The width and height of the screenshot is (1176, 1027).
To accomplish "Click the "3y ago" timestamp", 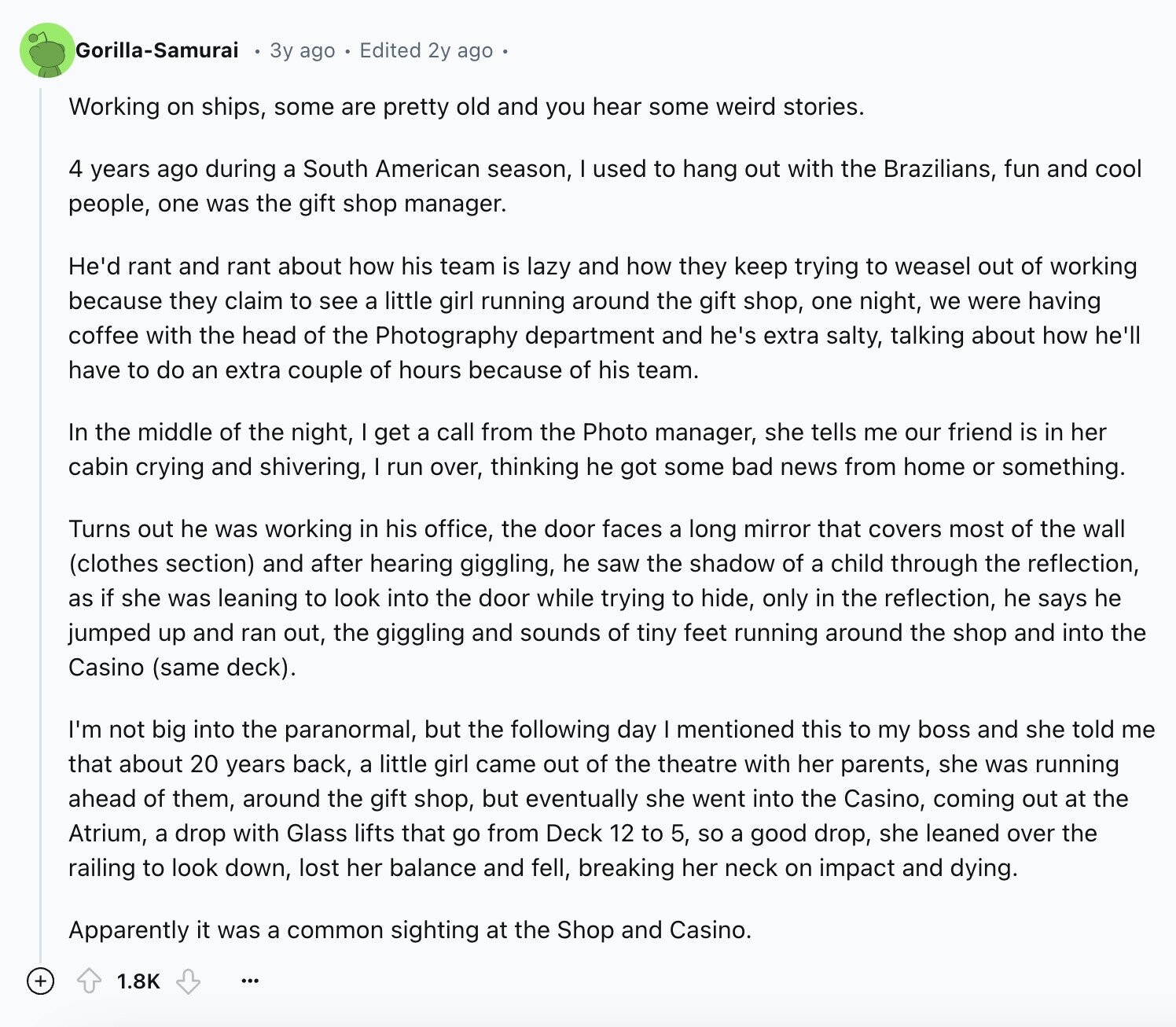I will [x=303, y=50].
